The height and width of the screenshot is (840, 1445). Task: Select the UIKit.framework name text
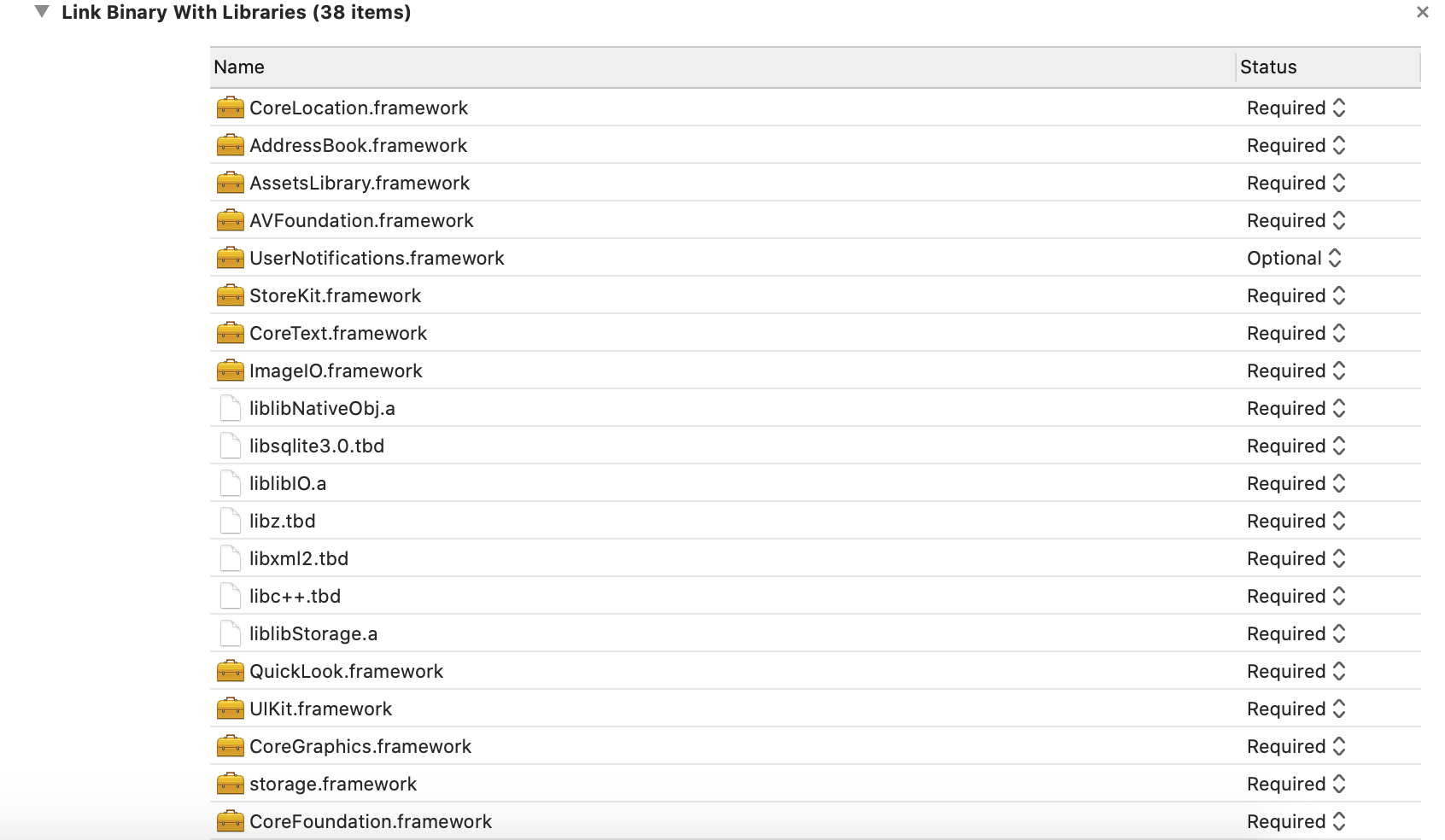320,709
